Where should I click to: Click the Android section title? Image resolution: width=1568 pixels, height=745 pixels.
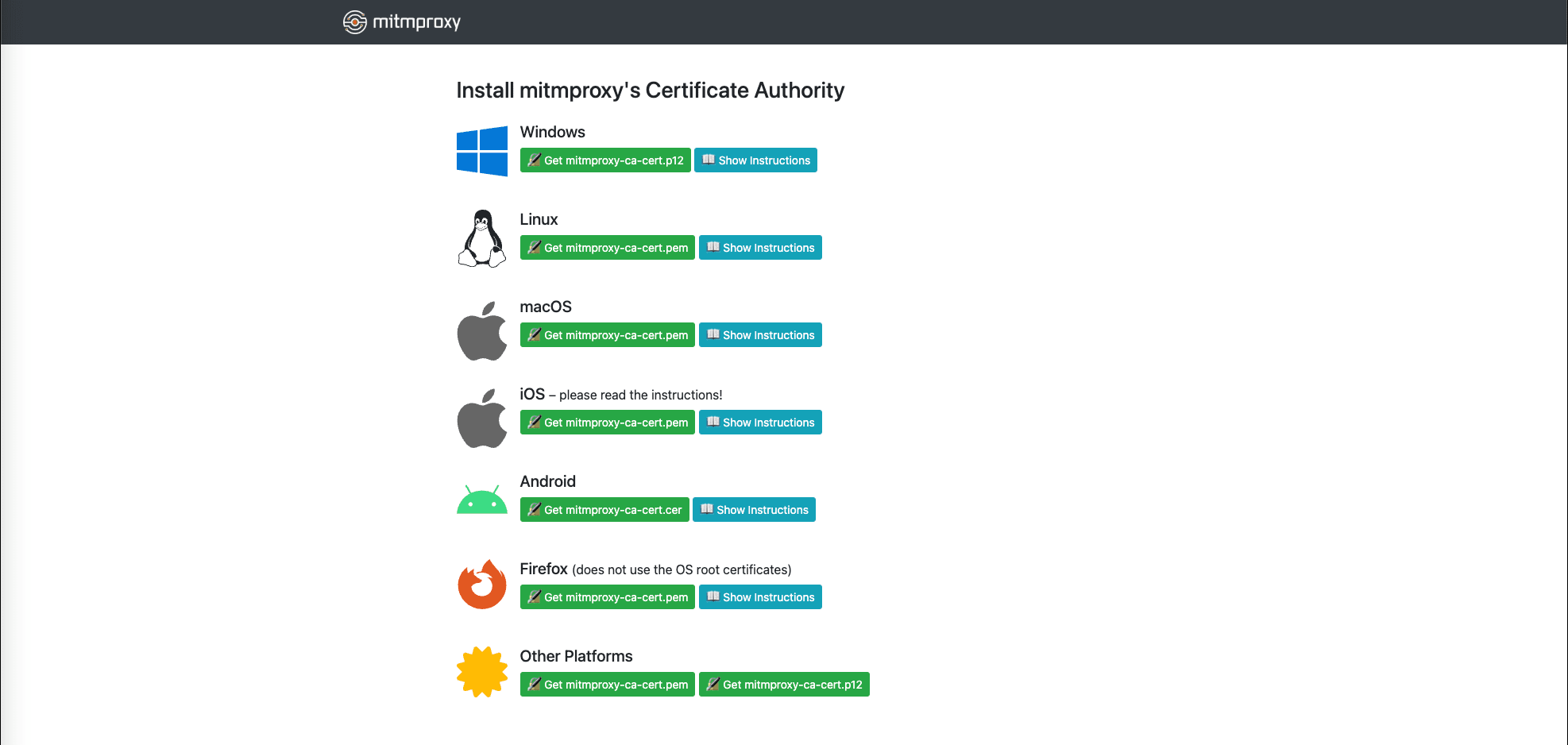pyautogui.click(x=547, y=481)
